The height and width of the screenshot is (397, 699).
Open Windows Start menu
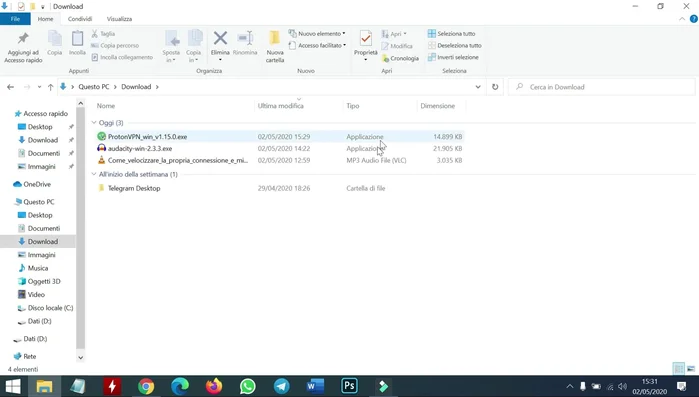(x=12, y=386)
